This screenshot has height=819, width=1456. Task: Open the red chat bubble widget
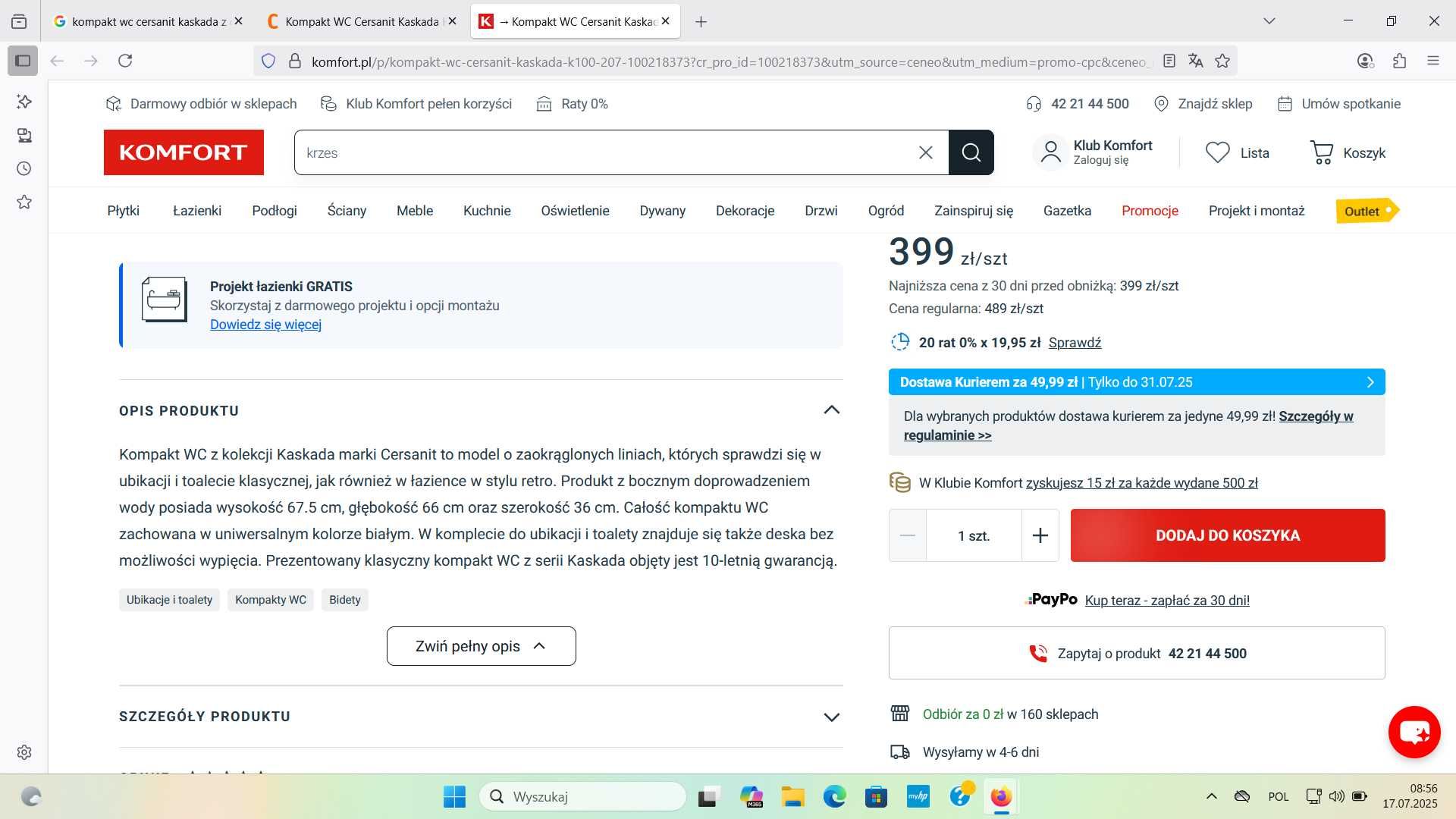point(1414,732)
